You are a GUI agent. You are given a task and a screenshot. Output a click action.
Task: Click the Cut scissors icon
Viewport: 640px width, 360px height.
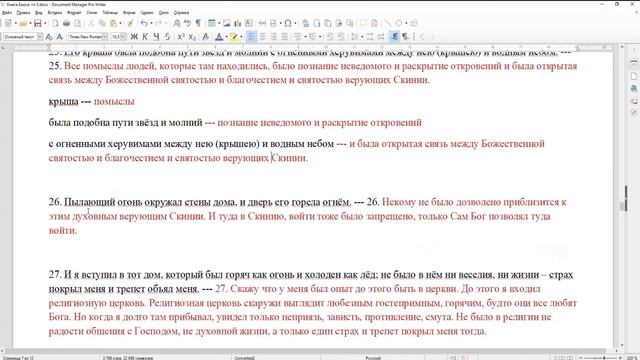pos(91,23)
